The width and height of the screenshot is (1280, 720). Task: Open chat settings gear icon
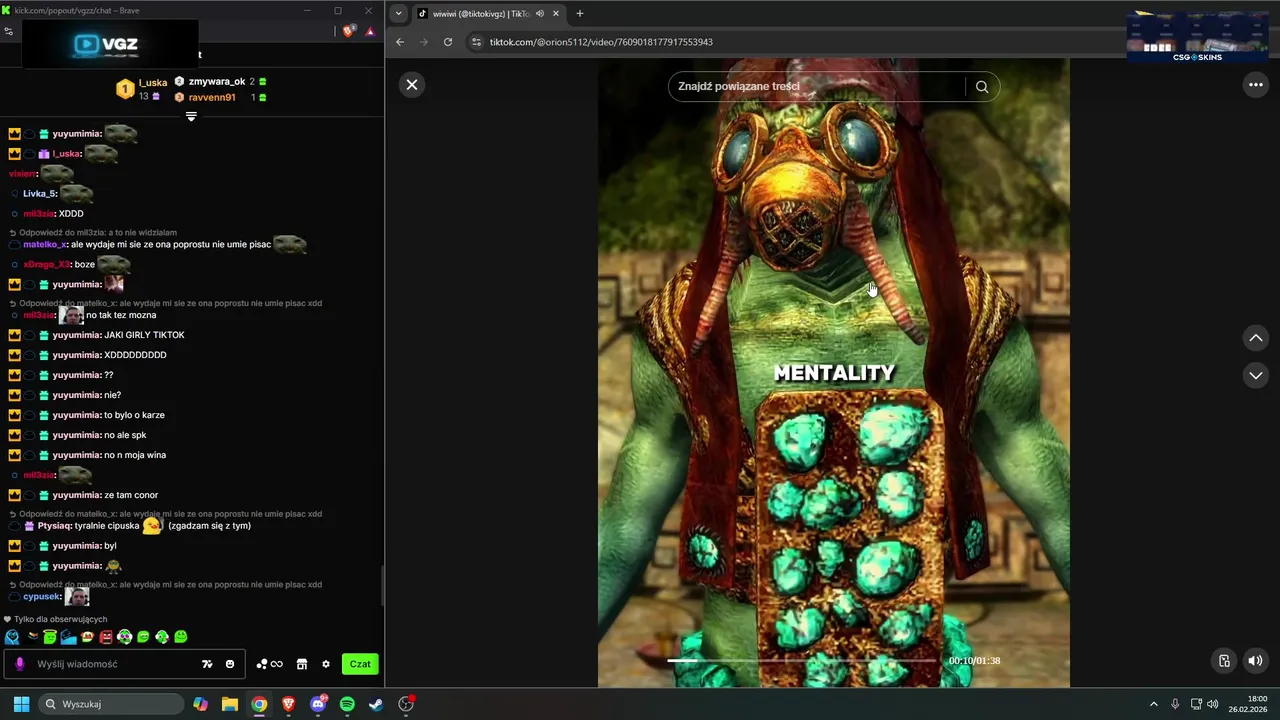(x=325, y=664)
